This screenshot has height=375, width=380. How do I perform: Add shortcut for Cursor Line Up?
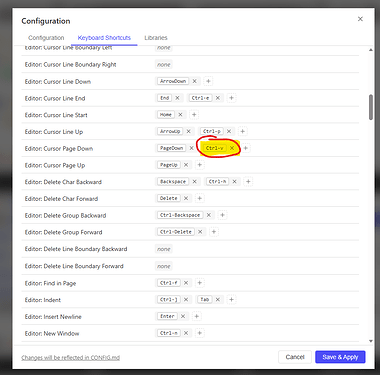click(243, 131)
